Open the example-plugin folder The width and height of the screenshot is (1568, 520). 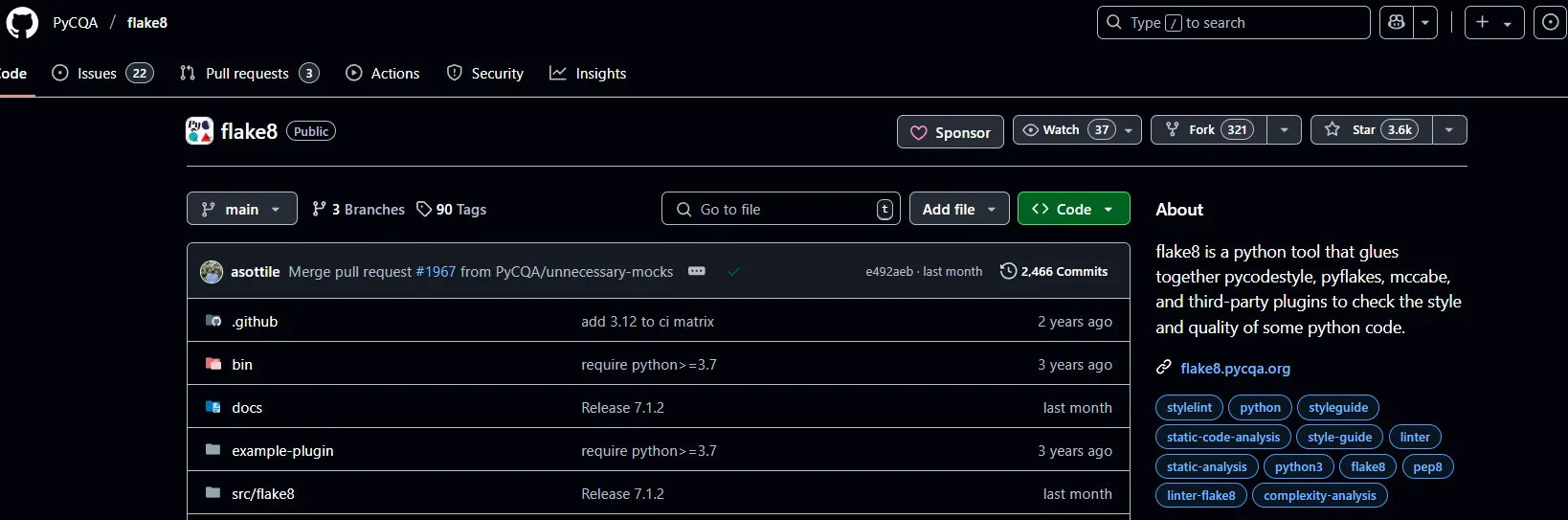click(x=282, y=451)
